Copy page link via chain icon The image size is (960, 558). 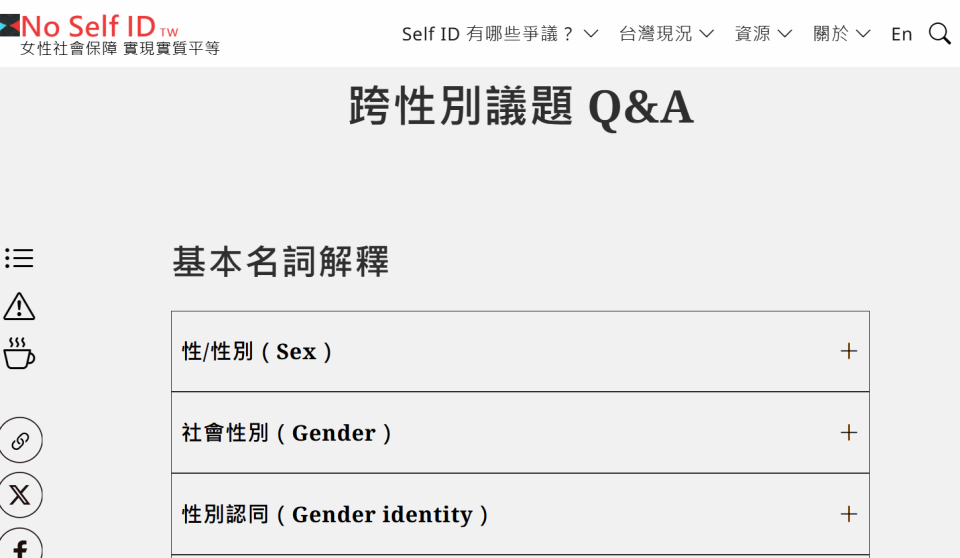point(20,441)
